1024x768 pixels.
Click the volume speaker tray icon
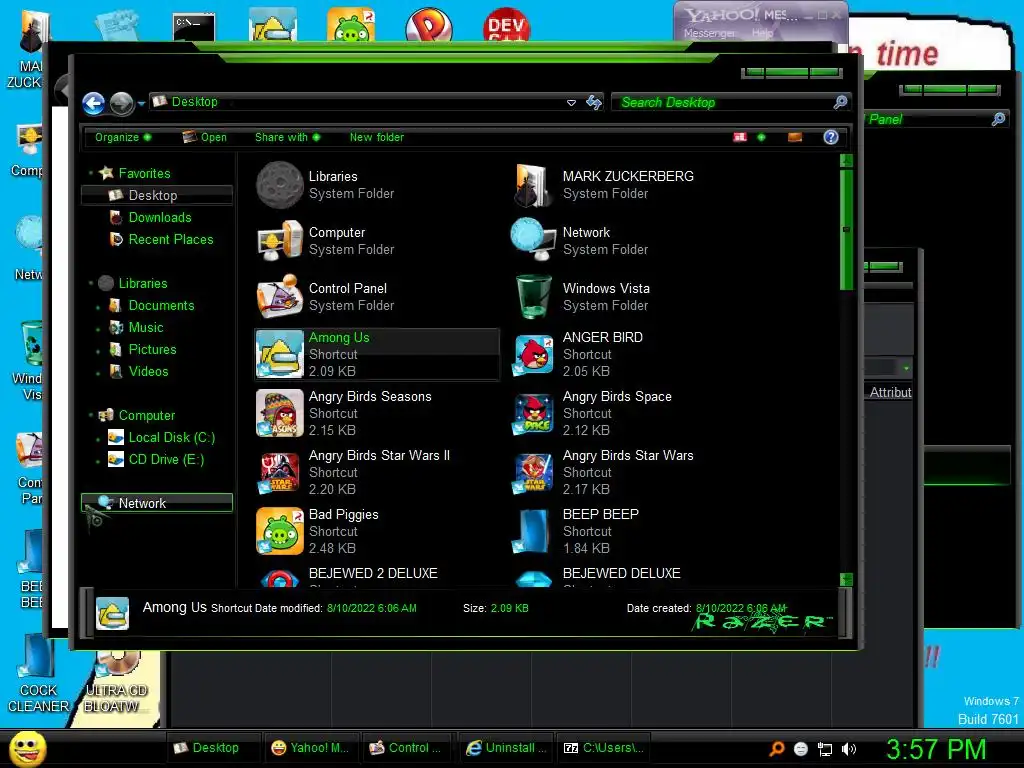(x=849, y=749)
